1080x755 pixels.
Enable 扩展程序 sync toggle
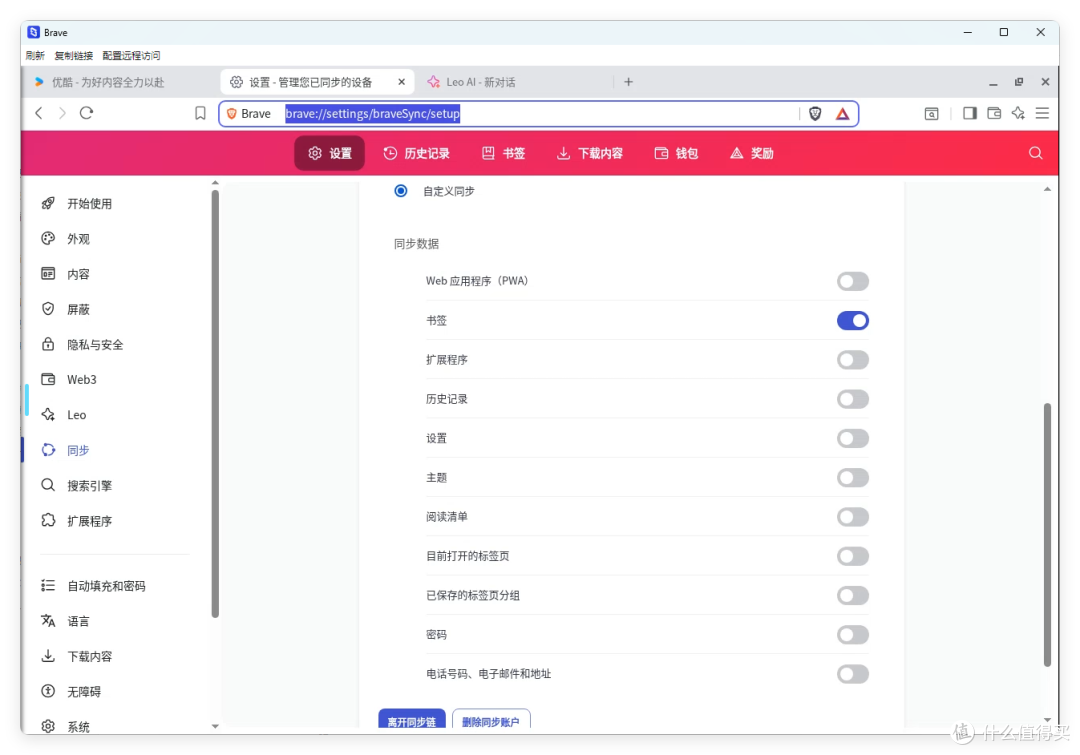click(853, 360)
